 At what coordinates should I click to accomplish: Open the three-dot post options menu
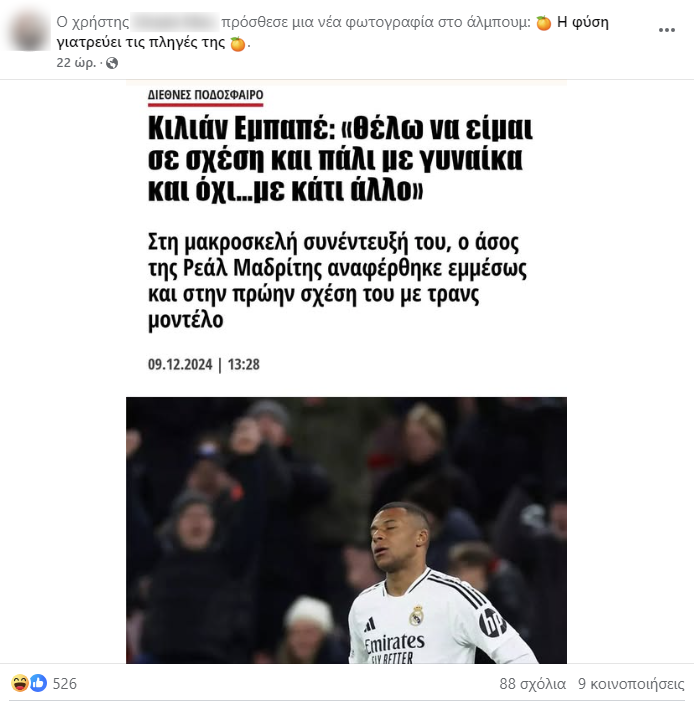666,30
